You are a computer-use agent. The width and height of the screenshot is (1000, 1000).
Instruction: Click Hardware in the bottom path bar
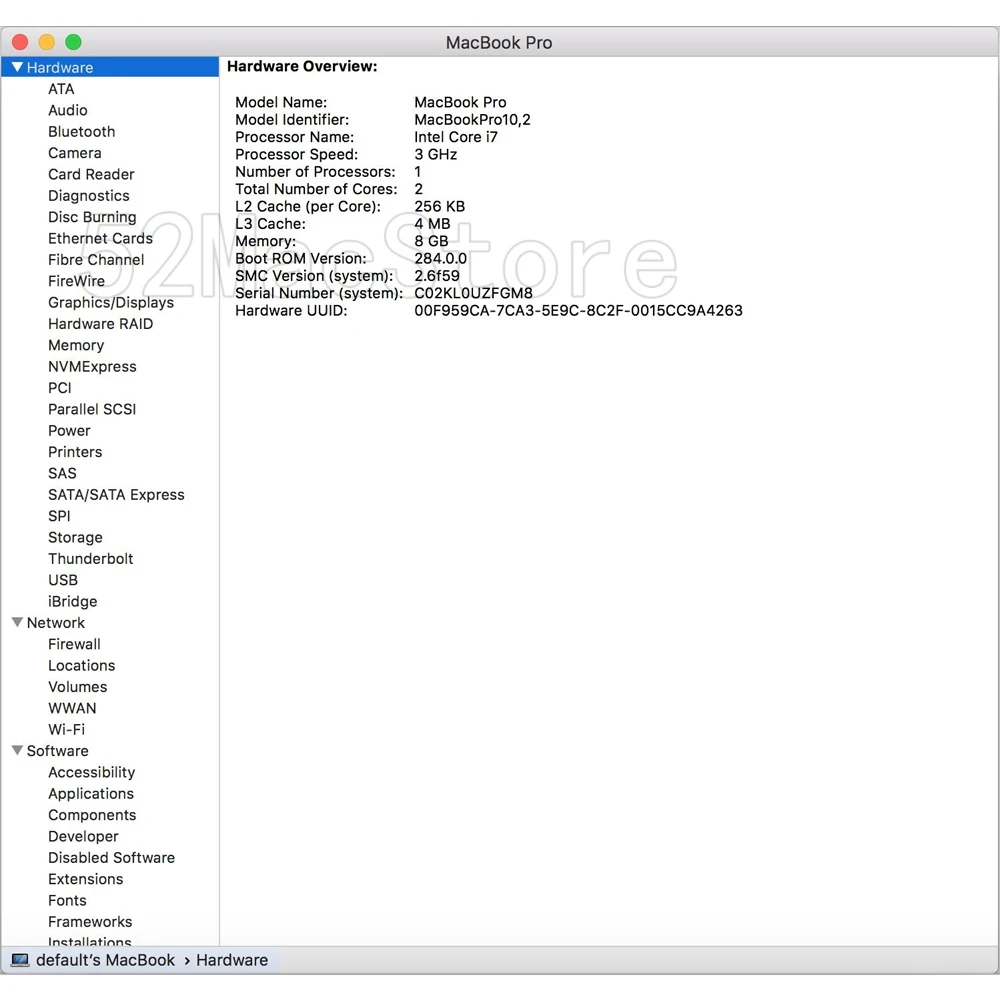pos(232,960)
